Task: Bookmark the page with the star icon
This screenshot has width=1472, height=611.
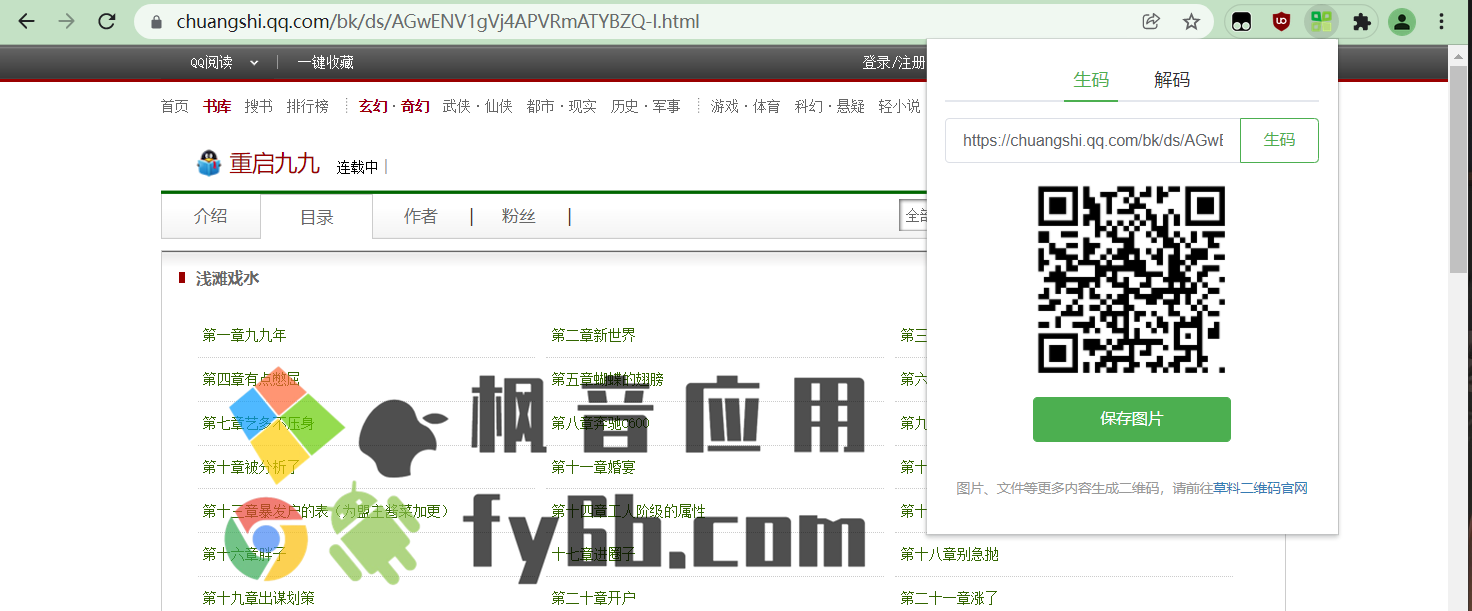Action: pyautogui.click(x=1191, y=21)
